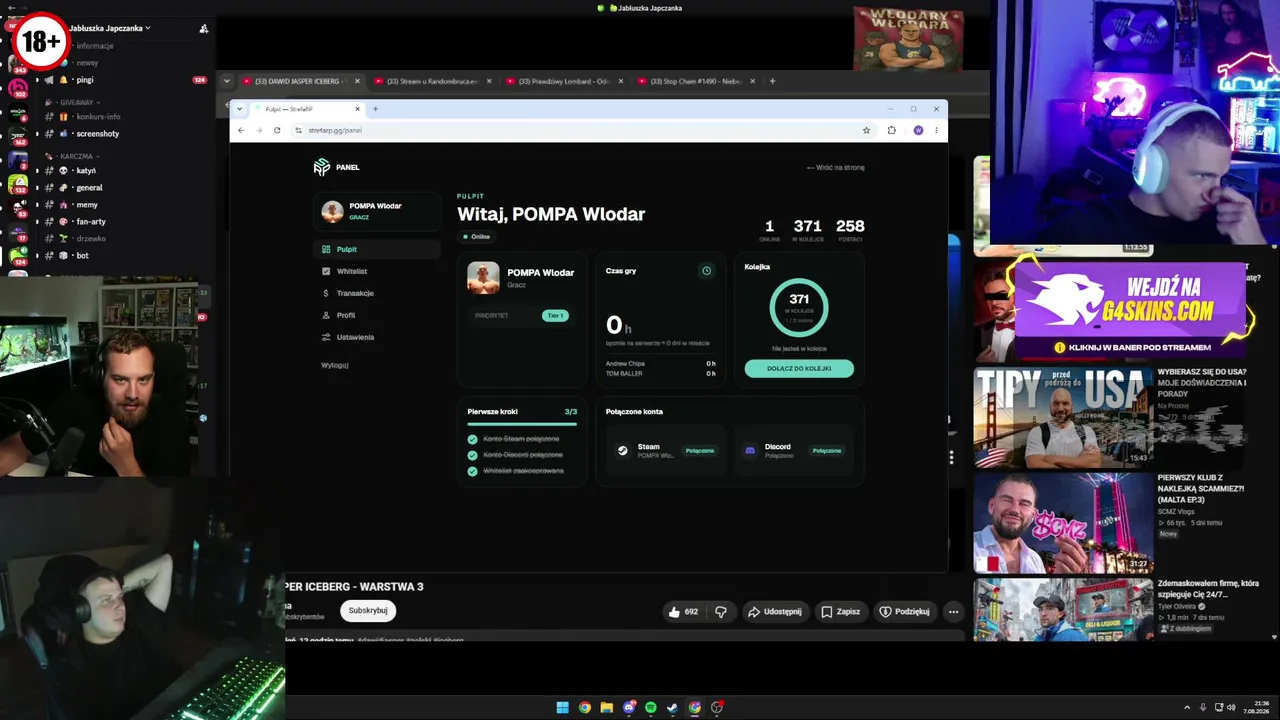Open File Explorer from the taskbar
This screenshot has width=1280, height=720.
[607, 708]
